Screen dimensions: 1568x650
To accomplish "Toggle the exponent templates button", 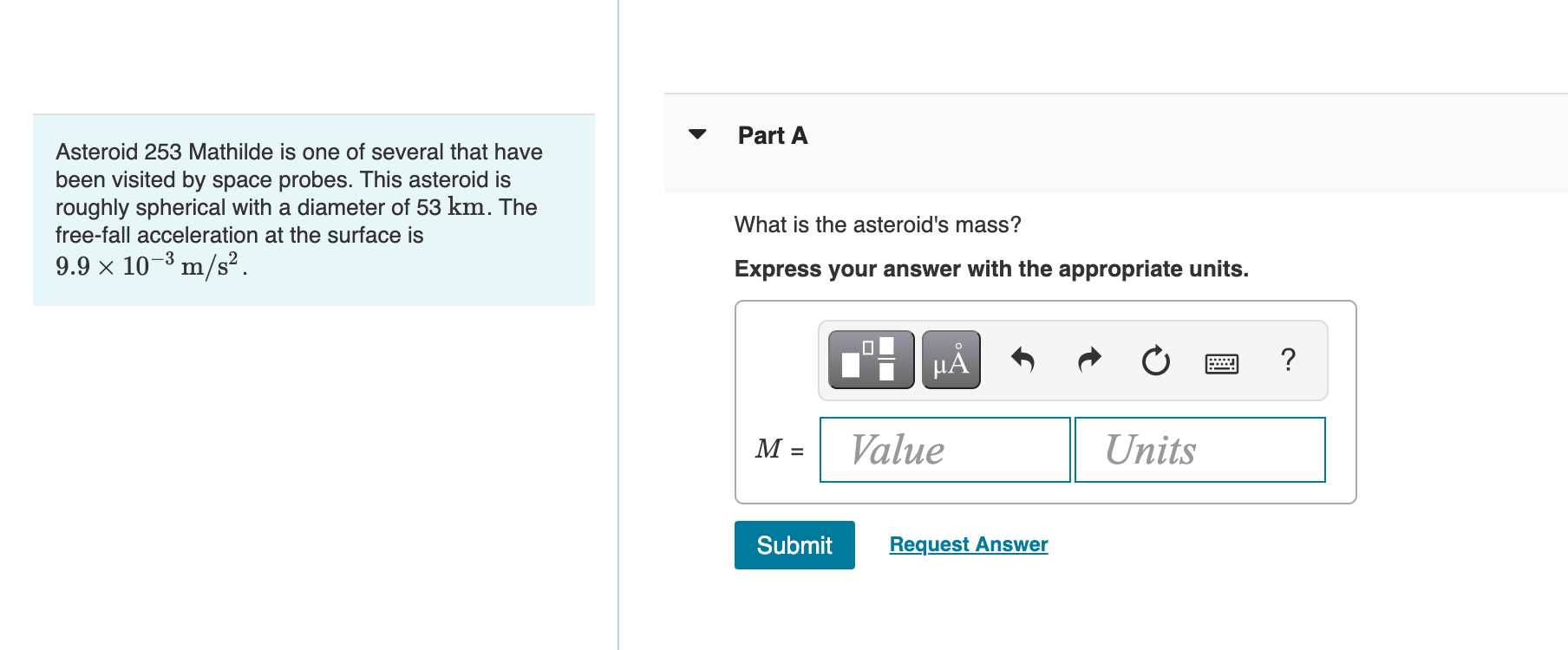I will tap(870, 360).
